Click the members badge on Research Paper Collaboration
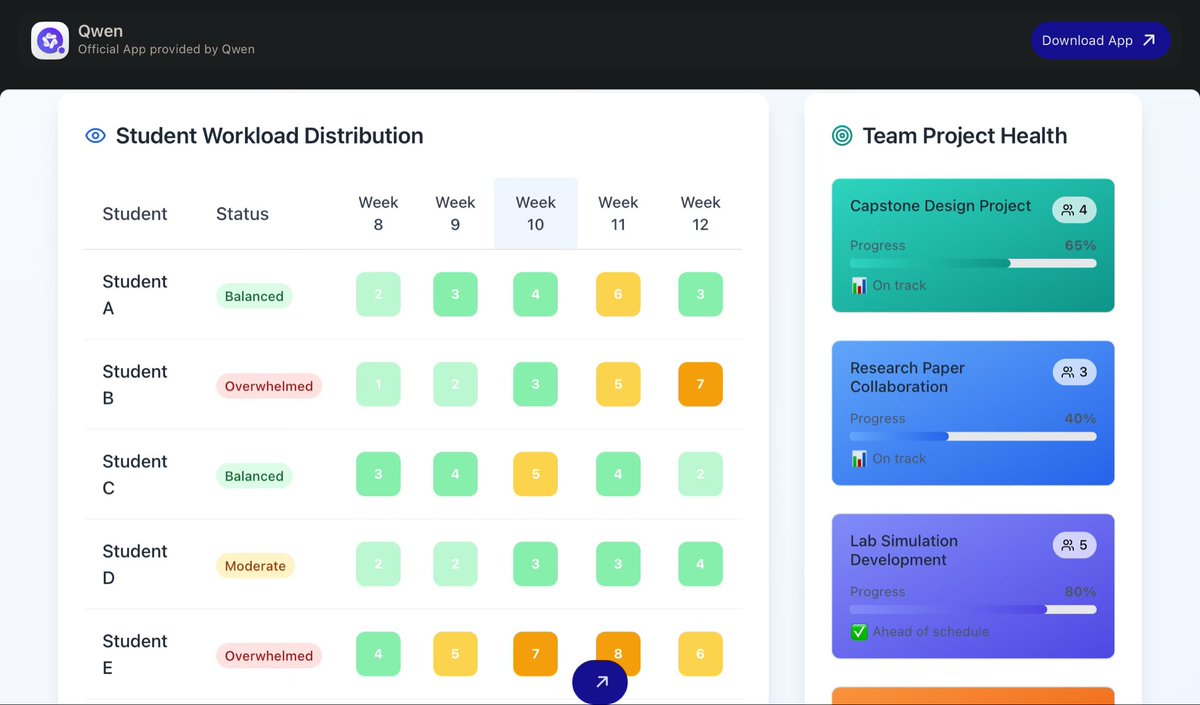1200x705 pixels. pos(1074,372)
